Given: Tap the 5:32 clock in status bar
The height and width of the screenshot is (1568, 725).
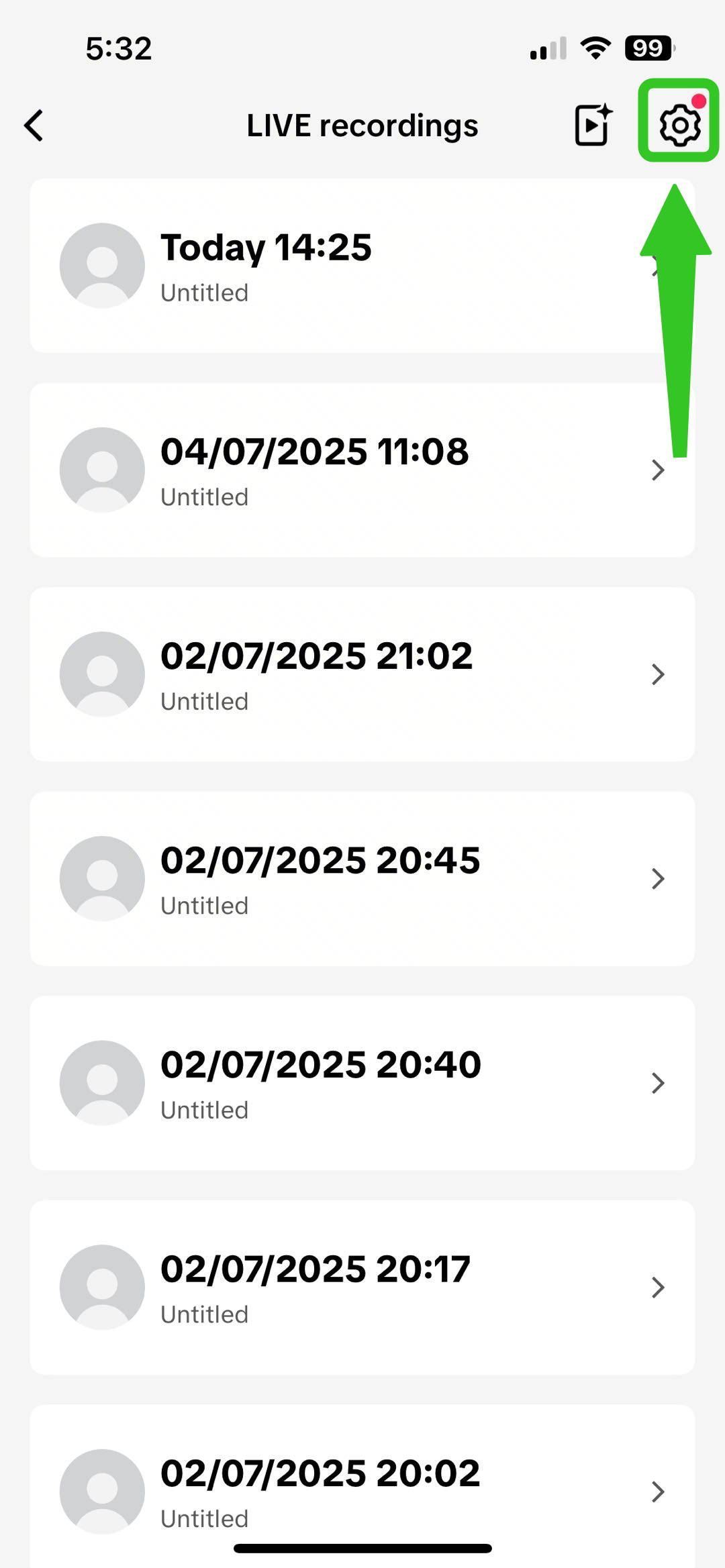Looking at the screenshot, I should (119, 48).
